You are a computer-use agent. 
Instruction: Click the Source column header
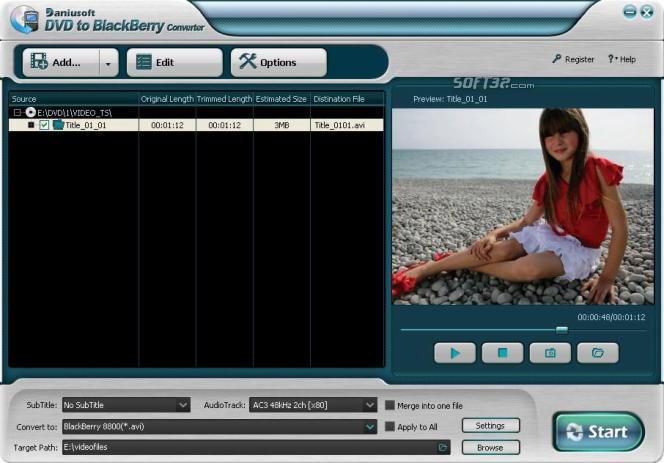[x=74, y=99]
